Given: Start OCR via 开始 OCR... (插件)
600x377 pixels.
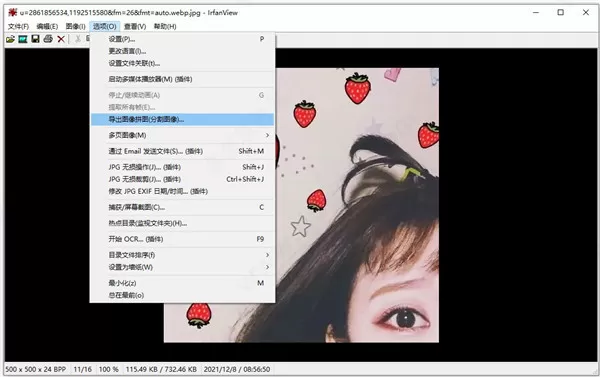Looking at the screenshot, I should [x=183, y=239].
